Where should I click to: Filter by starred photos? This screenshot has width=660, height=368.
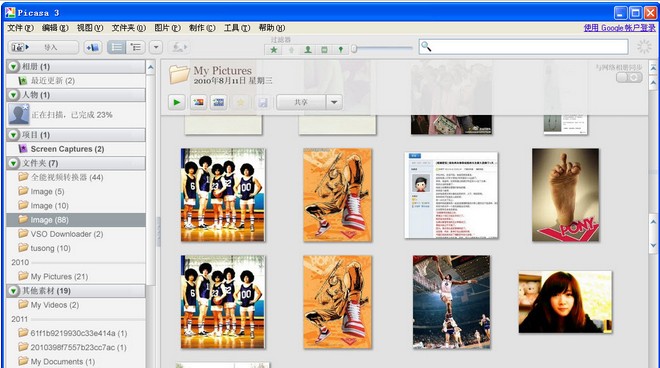point(274,50)
